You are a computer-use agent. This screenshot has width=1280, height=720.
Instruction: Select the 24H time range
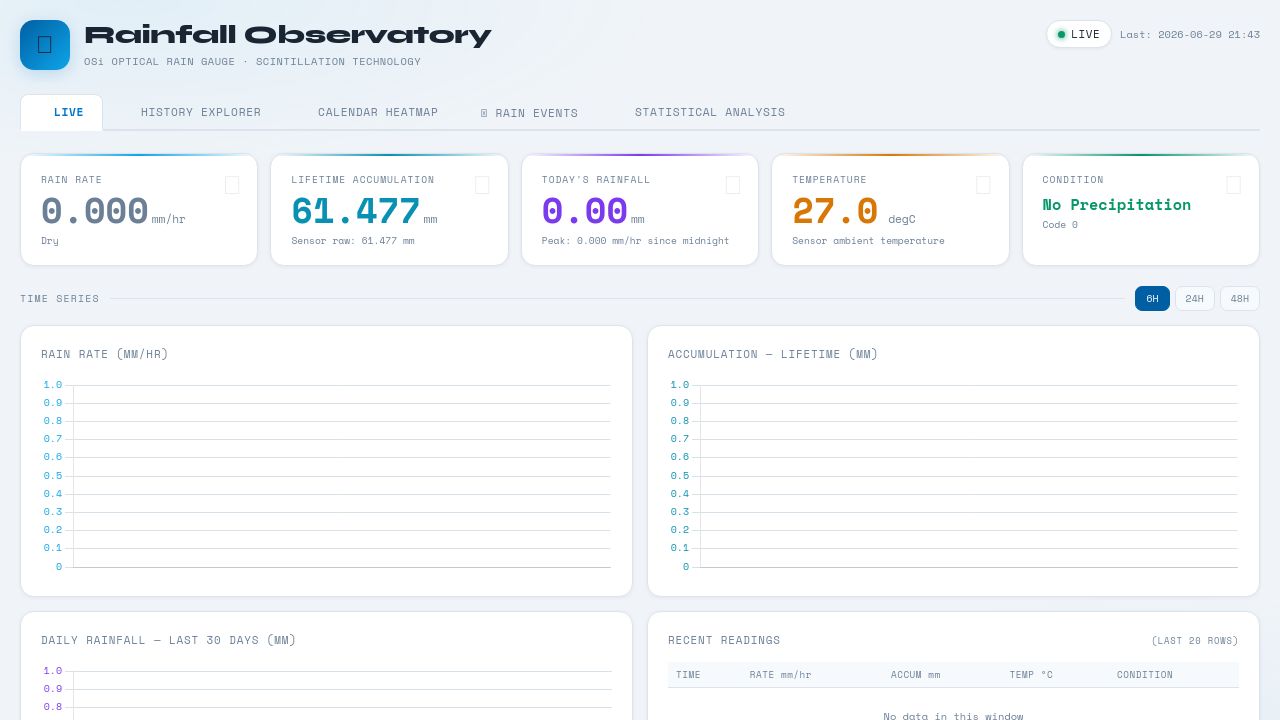(x=1194, y=298)
